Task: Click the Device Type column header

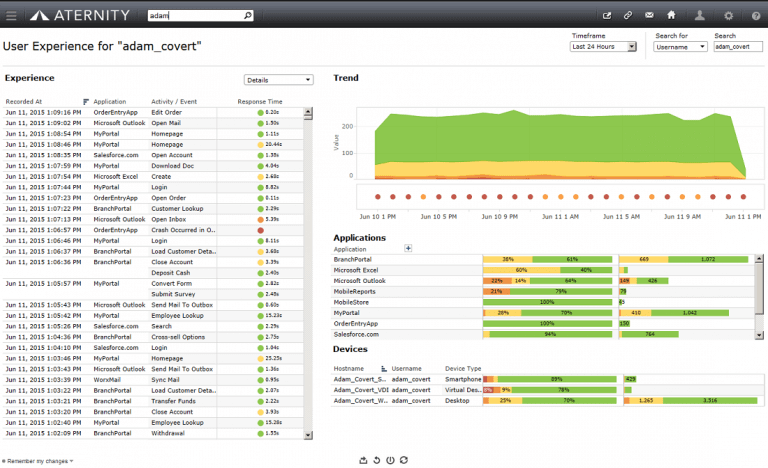Action: pyautogui.click(x=463, y=369)
